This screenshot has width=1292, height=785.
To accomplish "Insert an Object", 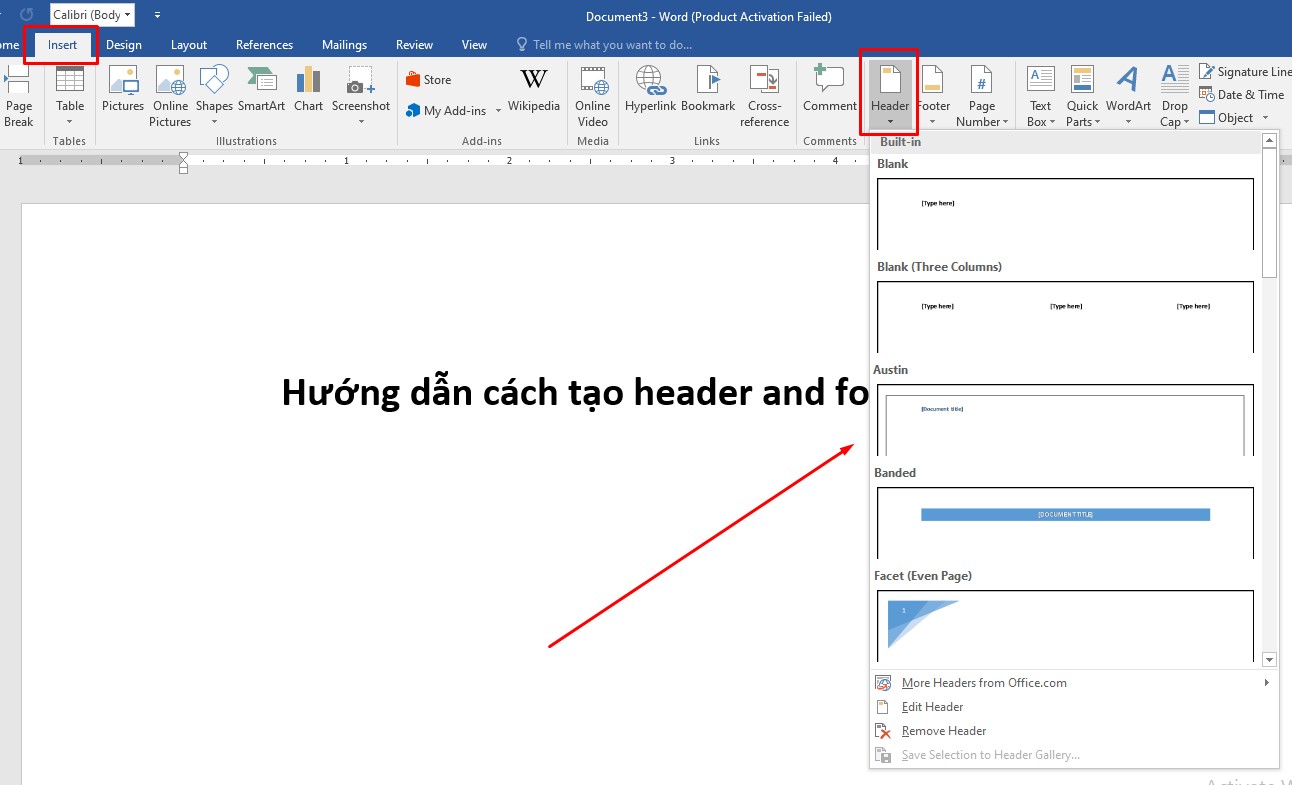I will [x=1227, y=118].
